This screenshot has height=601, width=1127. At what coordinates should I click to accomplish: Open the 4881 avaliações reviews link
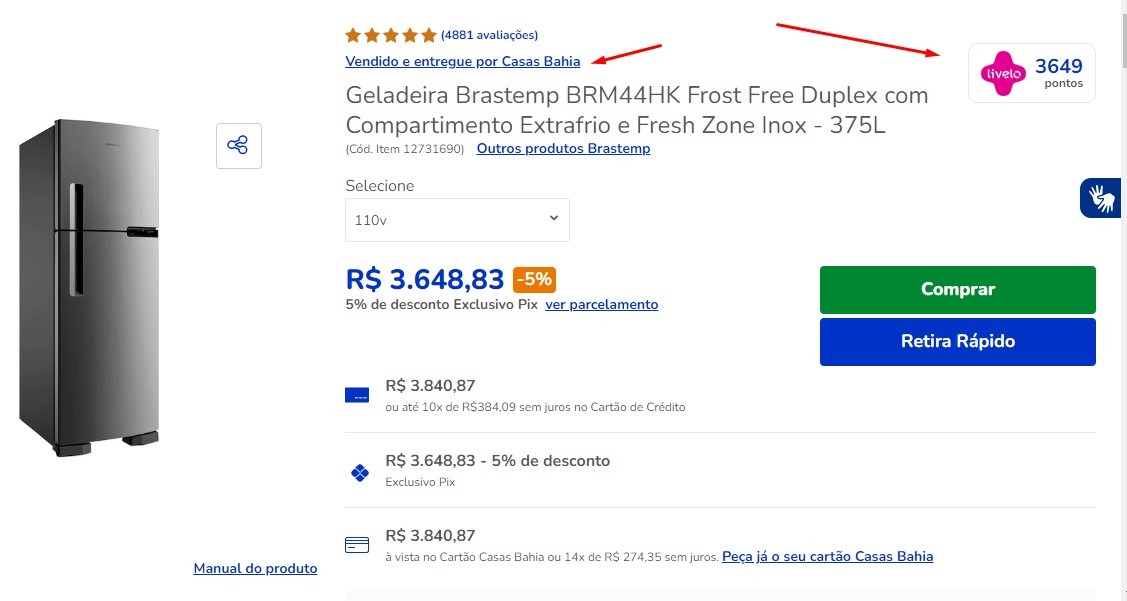[x=489, y=35]
